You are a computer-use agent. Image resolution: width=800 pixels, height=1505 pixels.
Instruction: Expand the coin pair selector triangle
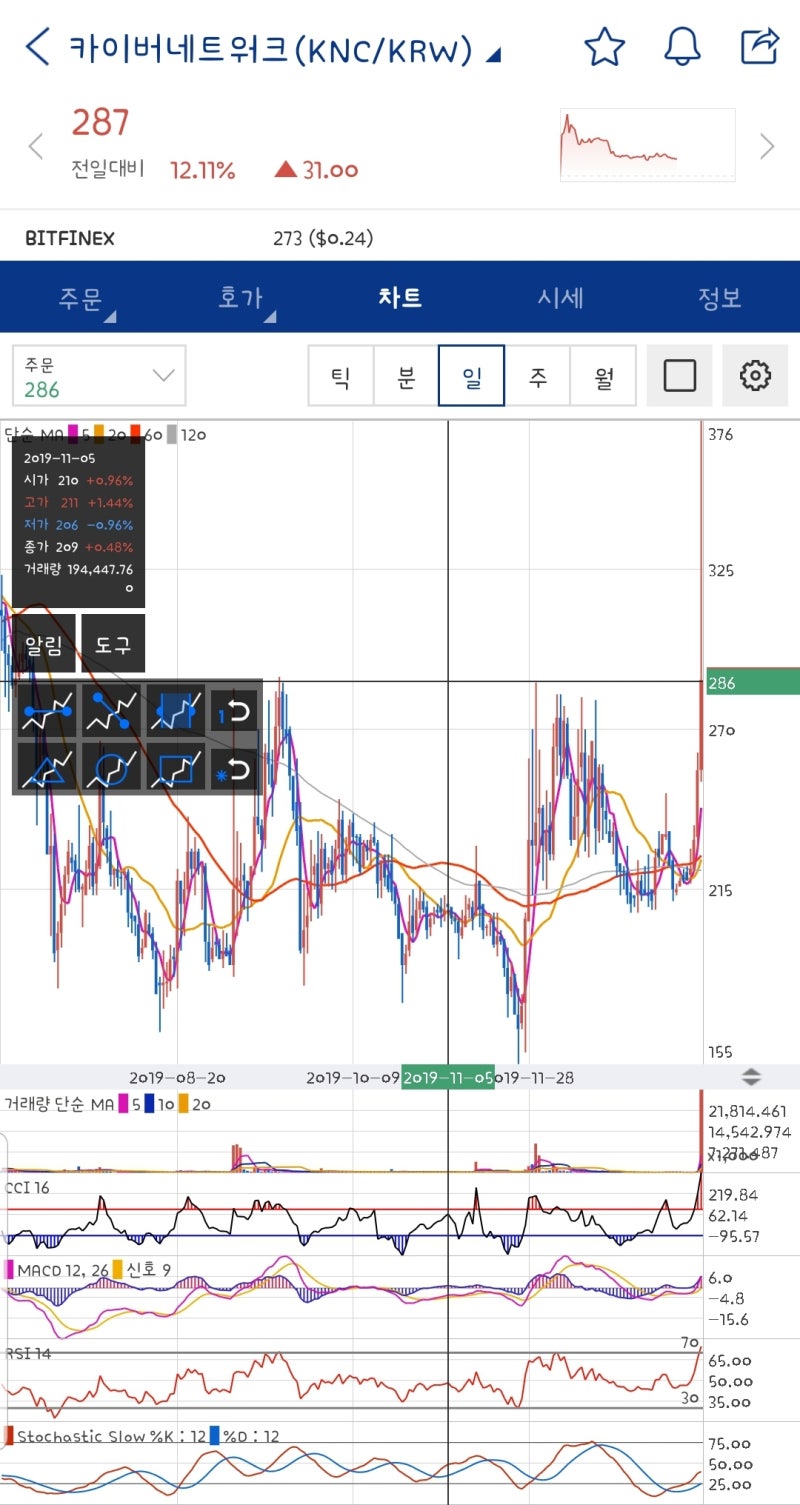coord(492,55)
